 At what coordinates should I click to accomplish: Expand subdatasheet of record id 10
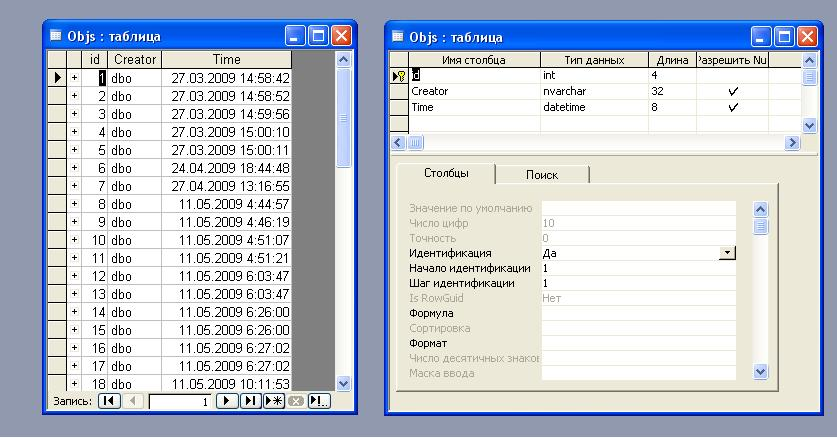click(x=74, y=240)
